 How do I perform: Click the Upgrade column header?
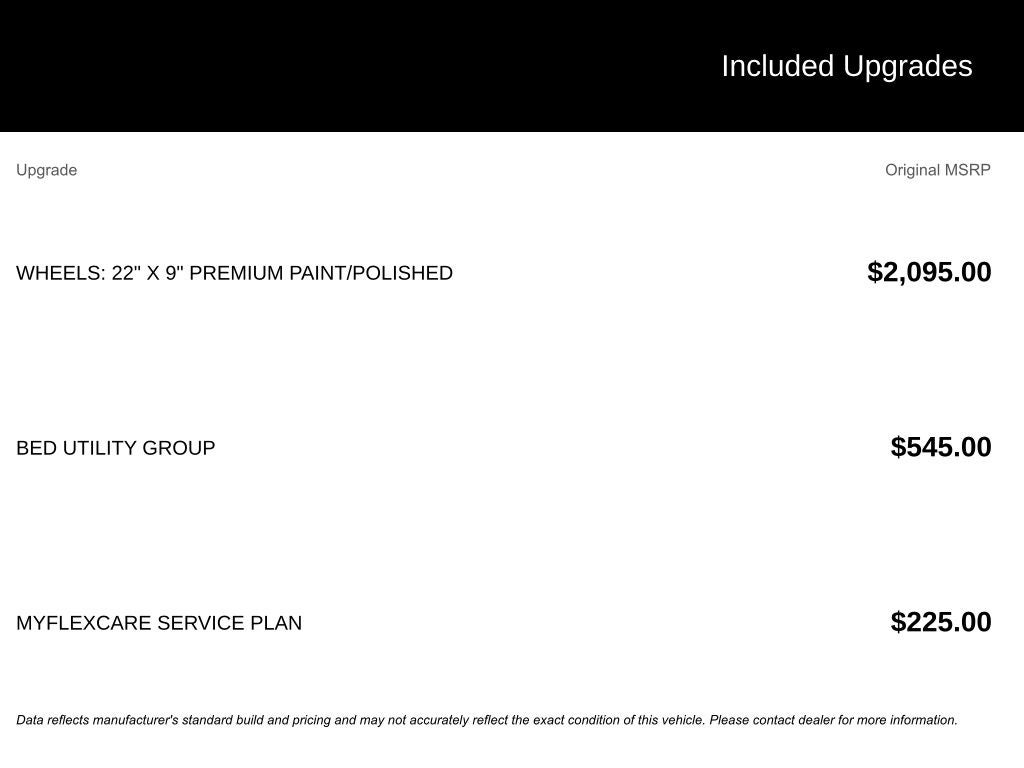click(47, 170)
